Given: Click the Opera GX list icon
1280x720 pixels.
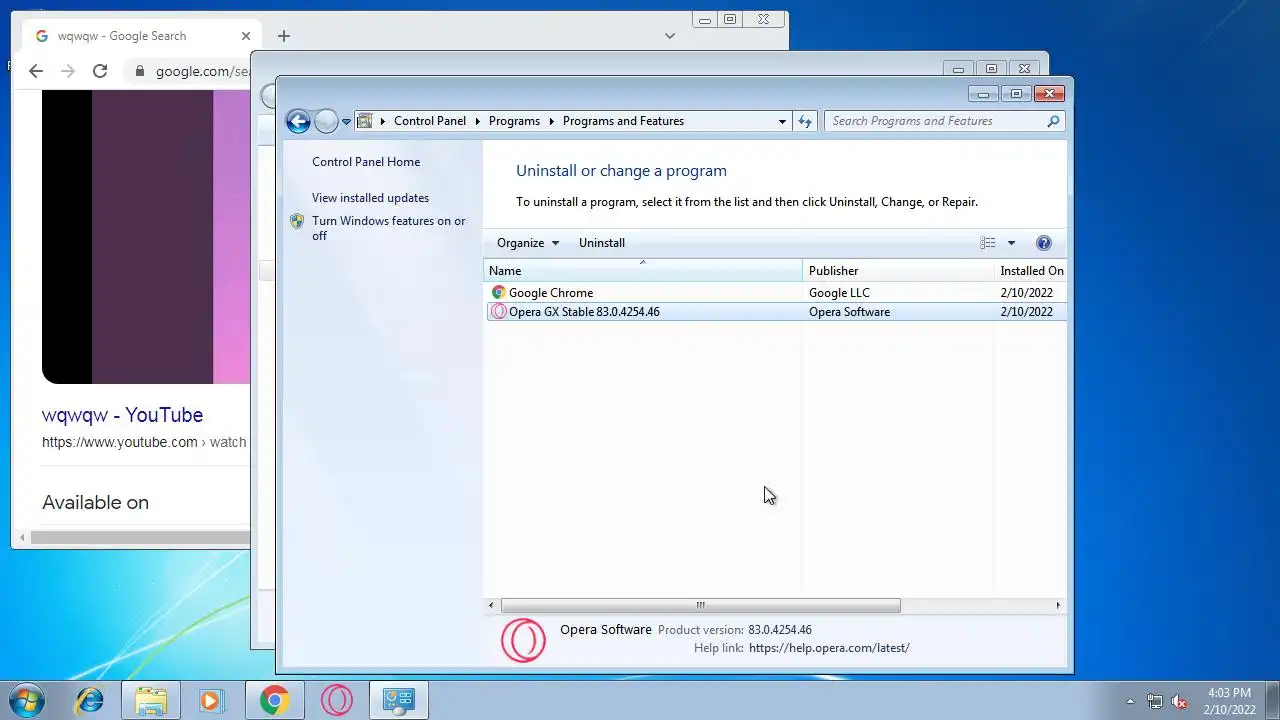Looking at the screenshot, I should click(499, 312).
